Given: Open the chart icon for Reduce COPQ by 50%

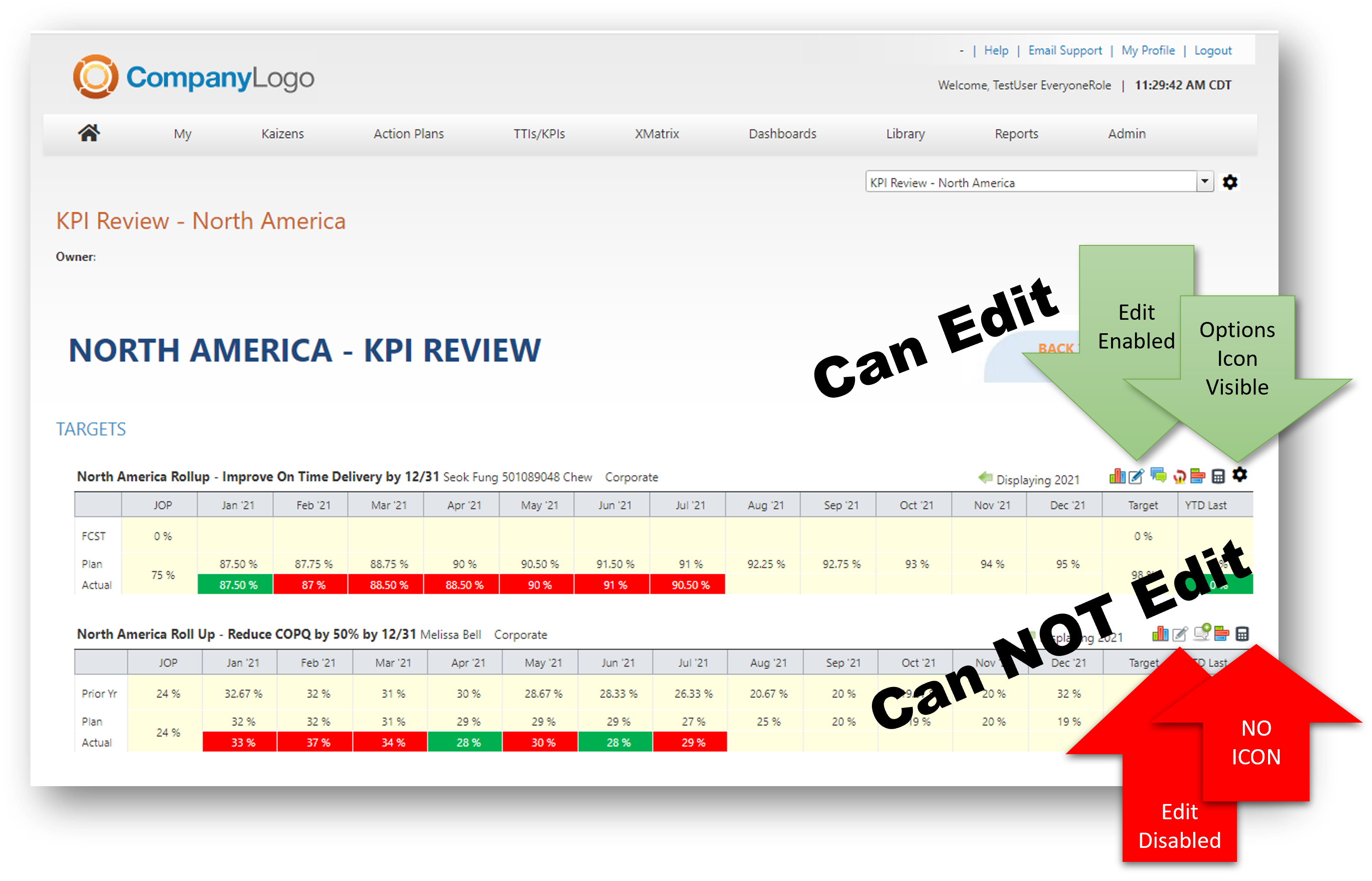Looking at the screenshot, I should (x=1161, y=634).
